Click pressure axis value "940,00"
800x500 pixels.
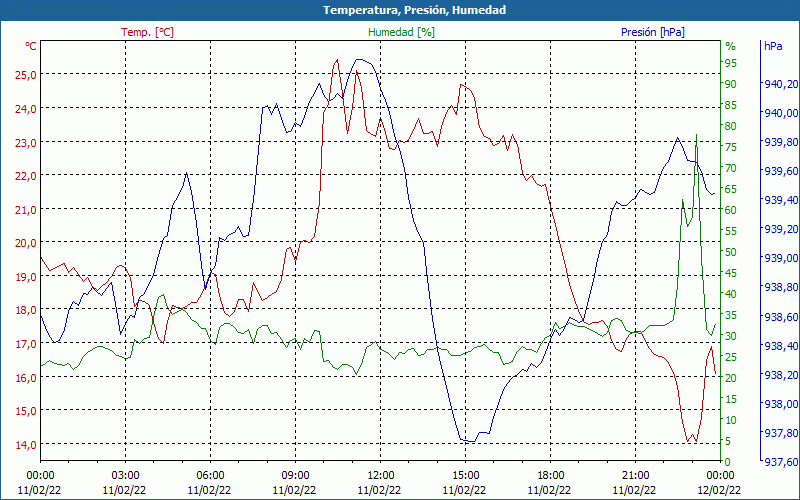tap(780, 113)
